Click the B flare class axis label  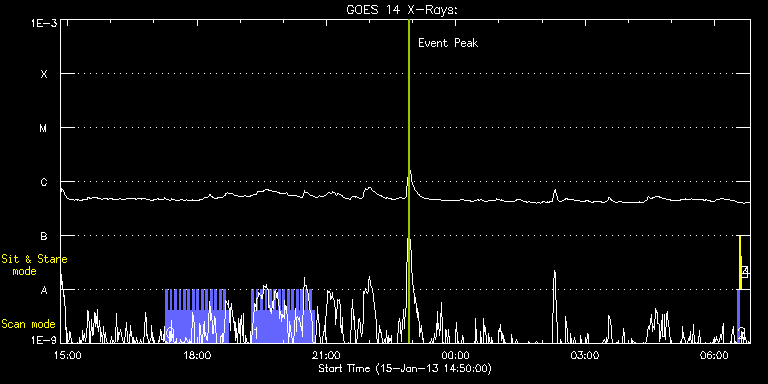(x=44, y=236)
